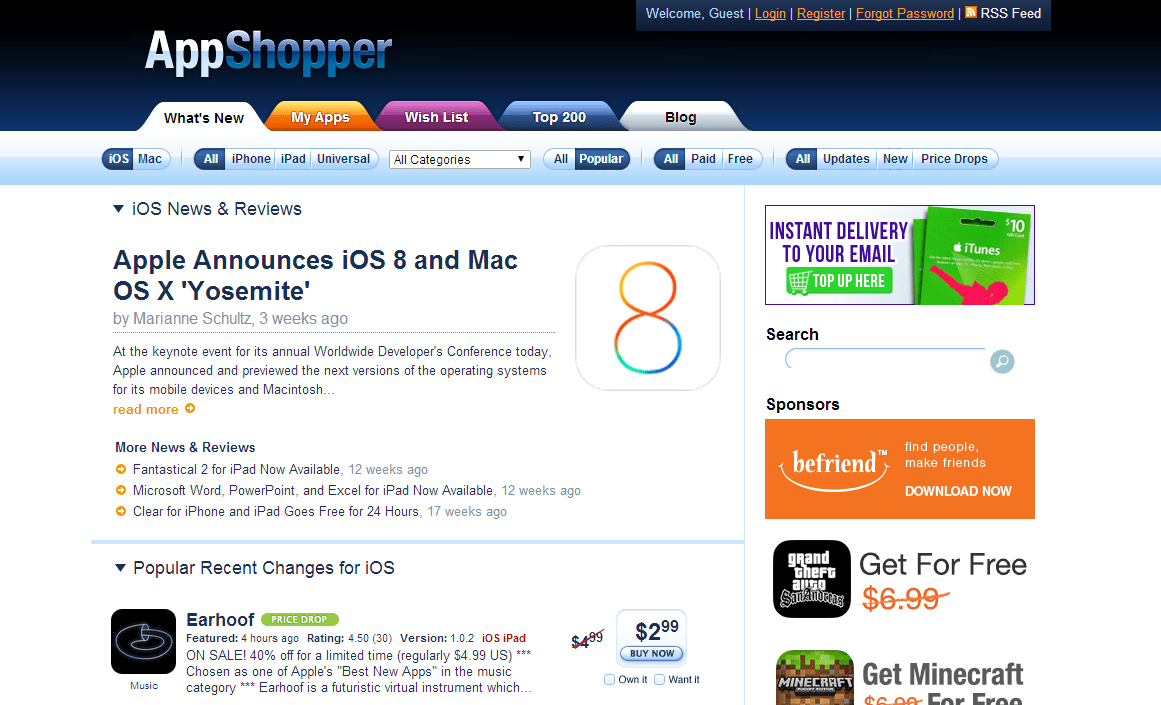Select the iOS platform toggle
The width and height of the screenshot is (1161, 705).
[118, 158]
